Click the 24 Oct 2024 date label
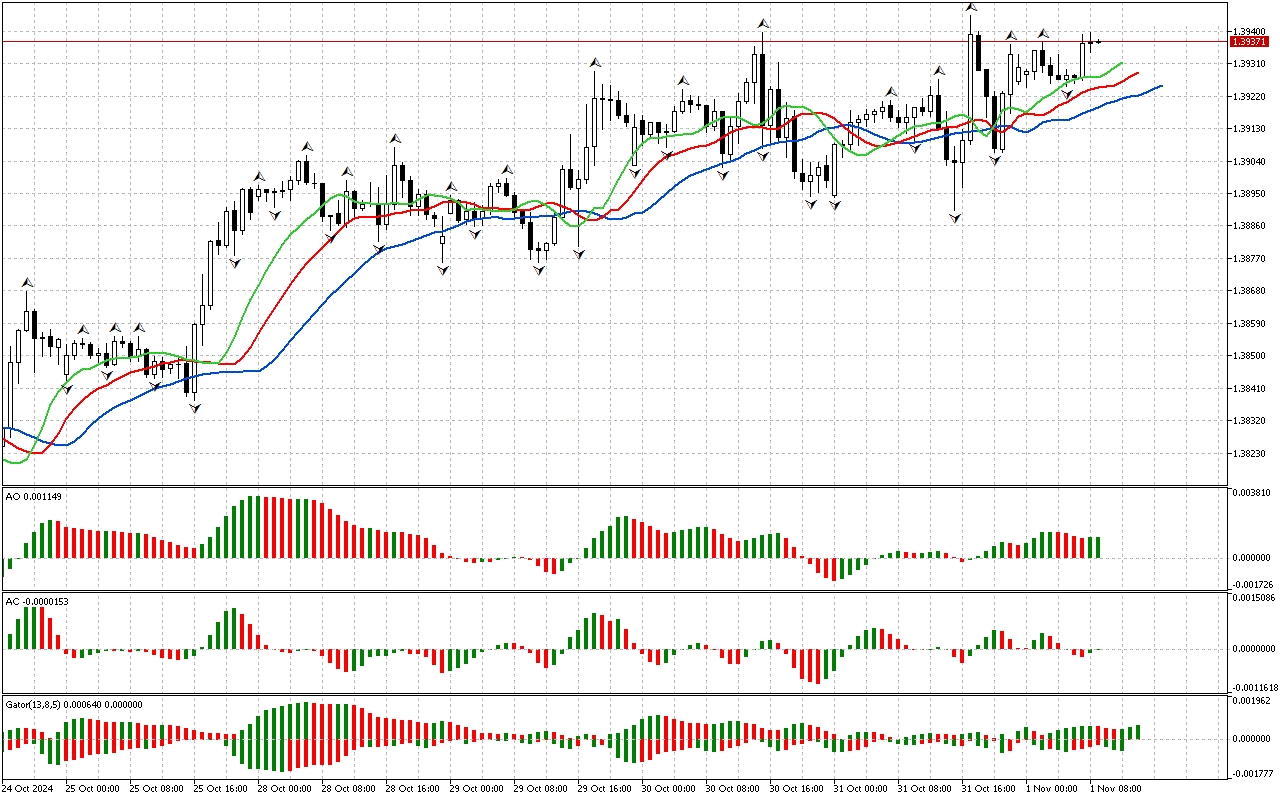This screenshot has width=1280, height=800. [x=29, y=788]
